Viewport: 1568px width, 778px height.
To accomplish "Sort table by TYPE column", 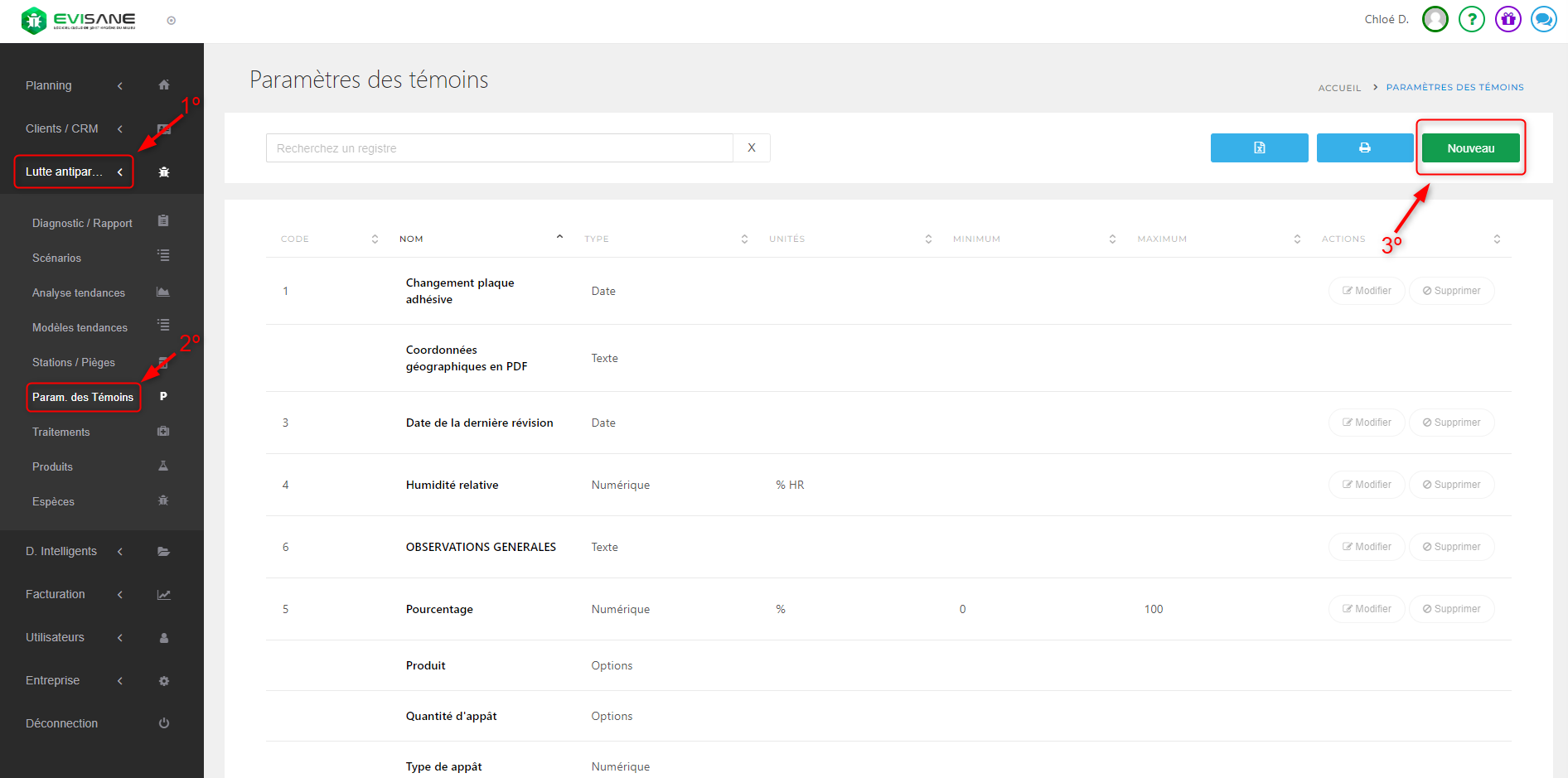I will pos(744,239).
